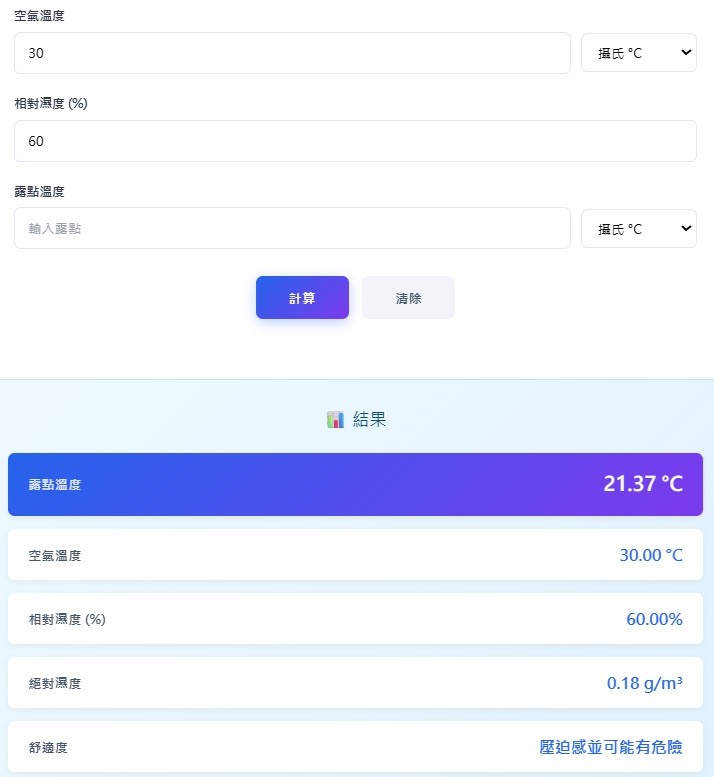Click the chevron arrow of air temperature unit selector
This screenshot has height=777, width=714.
686,53
